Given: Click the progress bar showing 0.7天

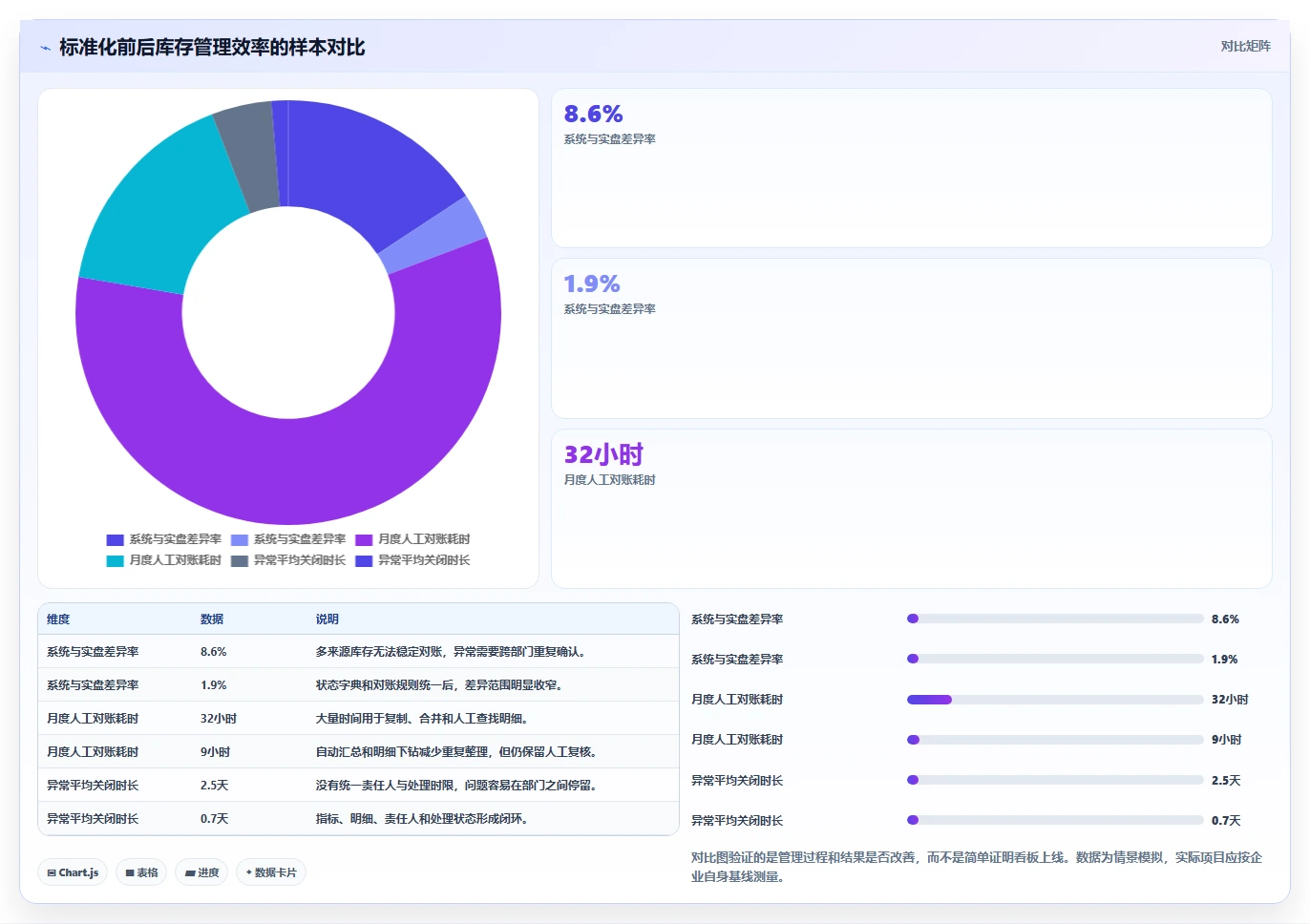Looking at the screenshot, I should pos(1055,820).
